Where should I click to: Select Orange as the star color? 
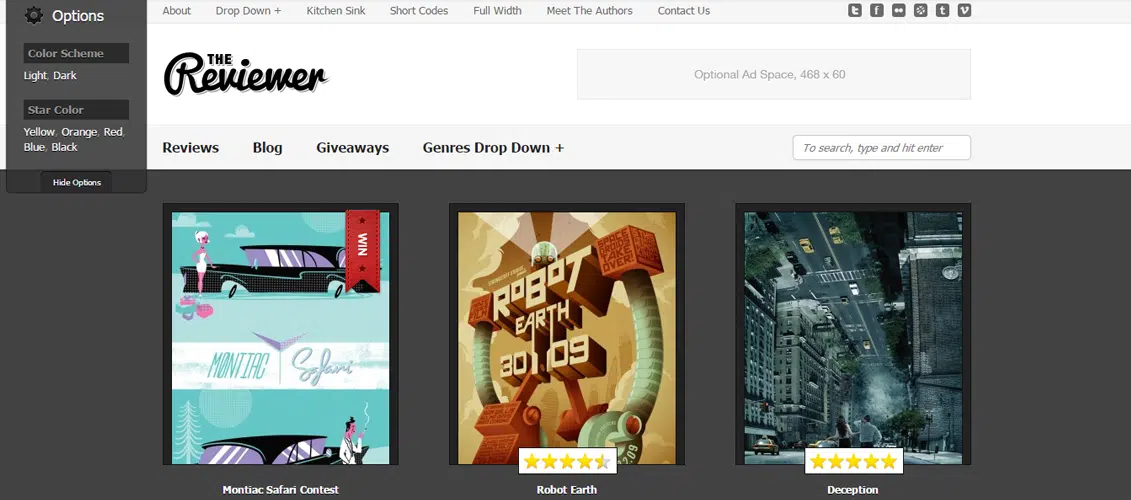point(78,132)
